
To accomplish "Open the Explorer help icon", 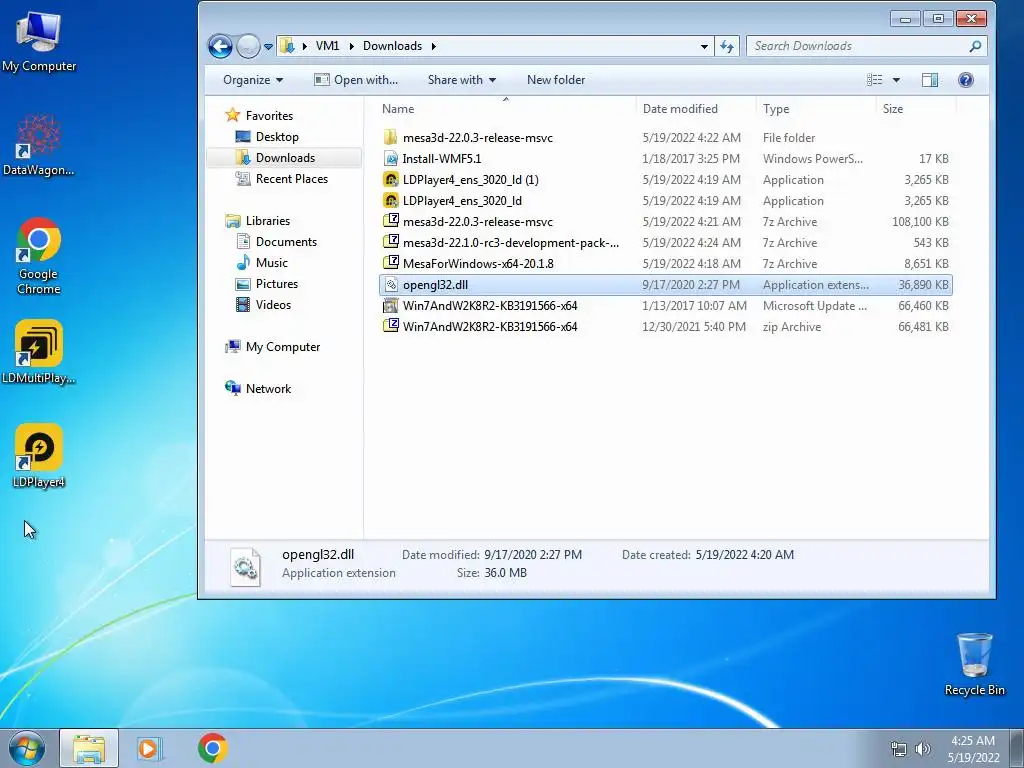I will tap(966, 80).
